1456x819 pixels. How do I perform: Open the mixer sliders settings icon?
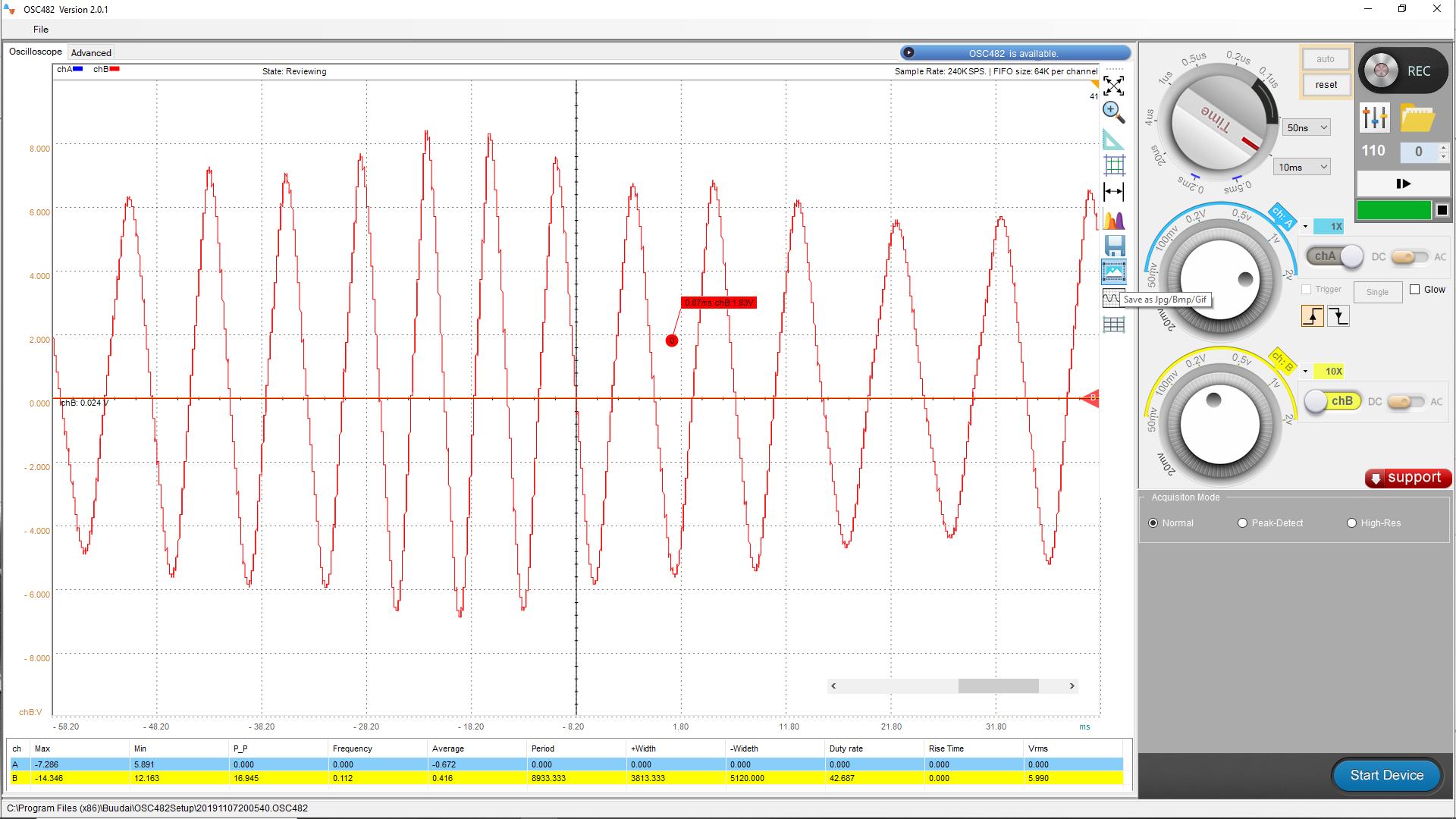click(x=1374, y=118)
